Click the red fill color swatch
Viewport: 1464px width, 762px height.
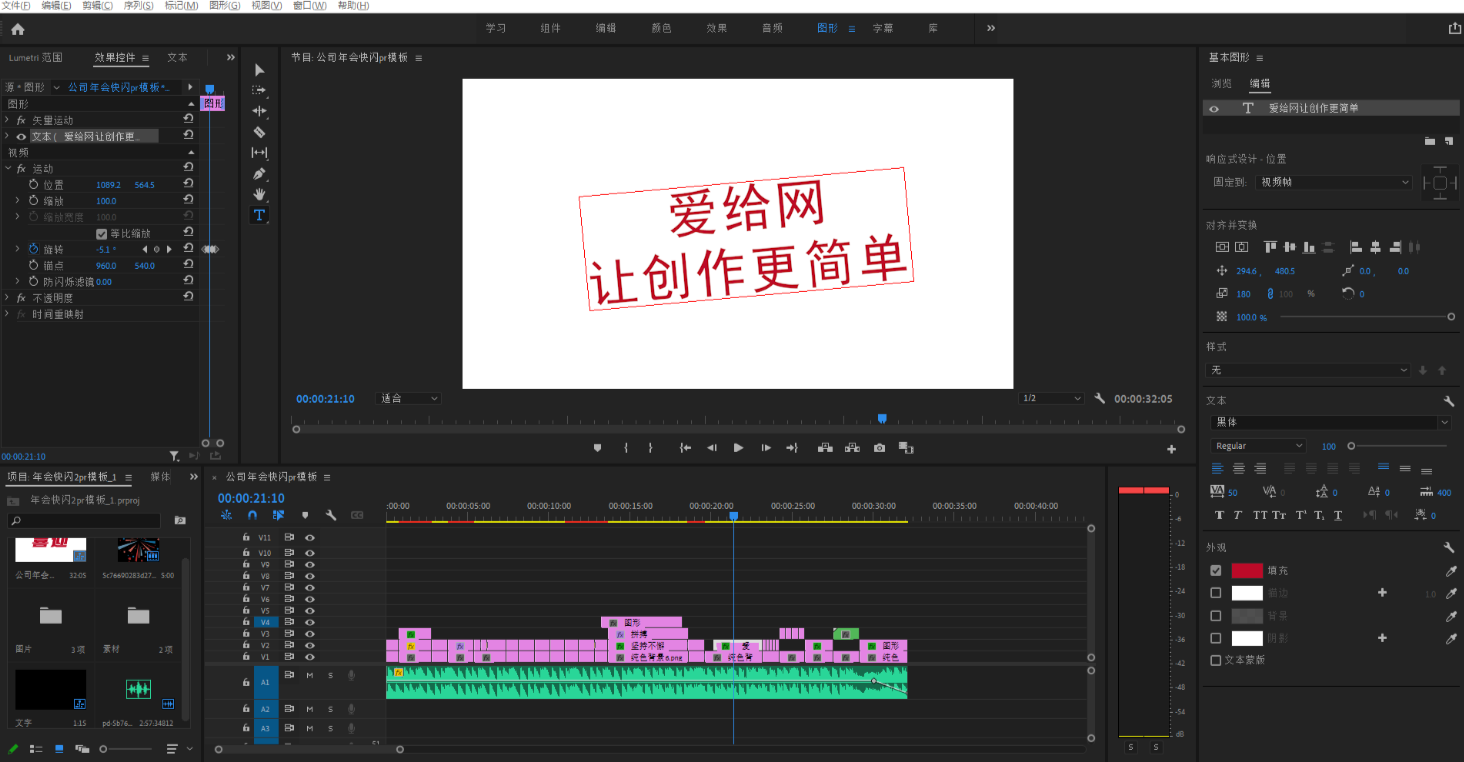(x=1247, y=571)
